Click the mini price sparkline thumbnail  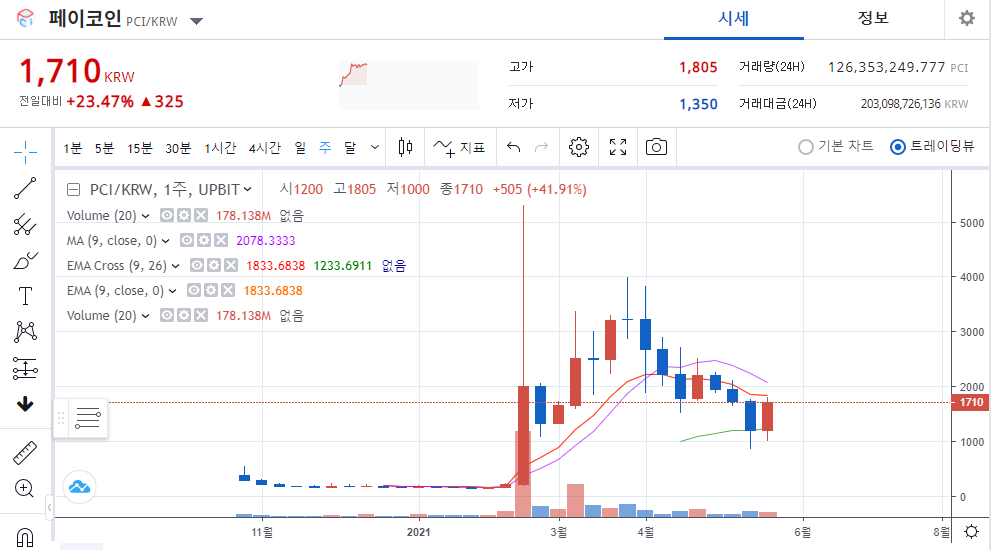[409, 85]
